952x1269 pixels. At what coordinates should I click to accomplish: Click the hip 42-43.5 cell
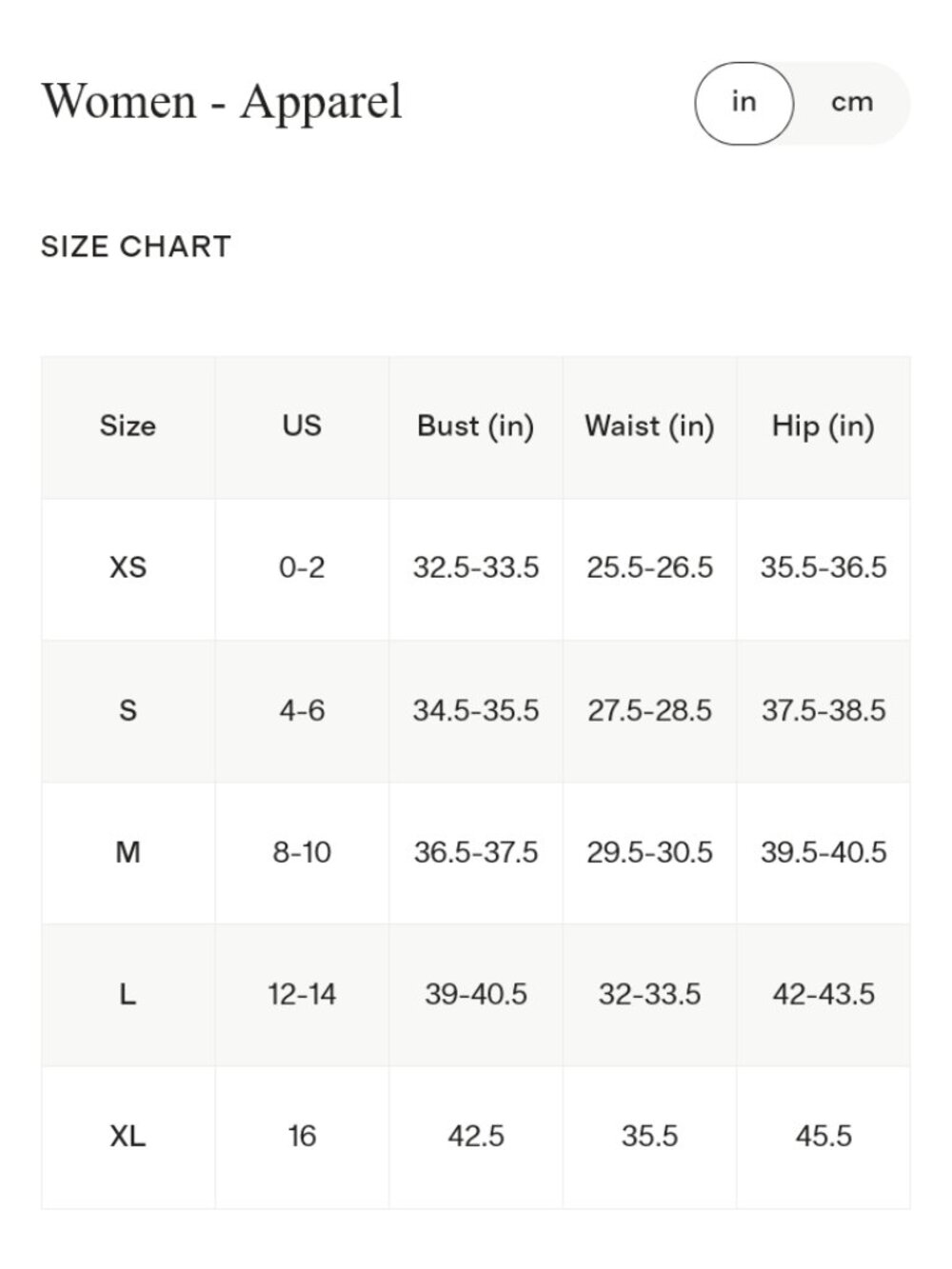(823, 995)
